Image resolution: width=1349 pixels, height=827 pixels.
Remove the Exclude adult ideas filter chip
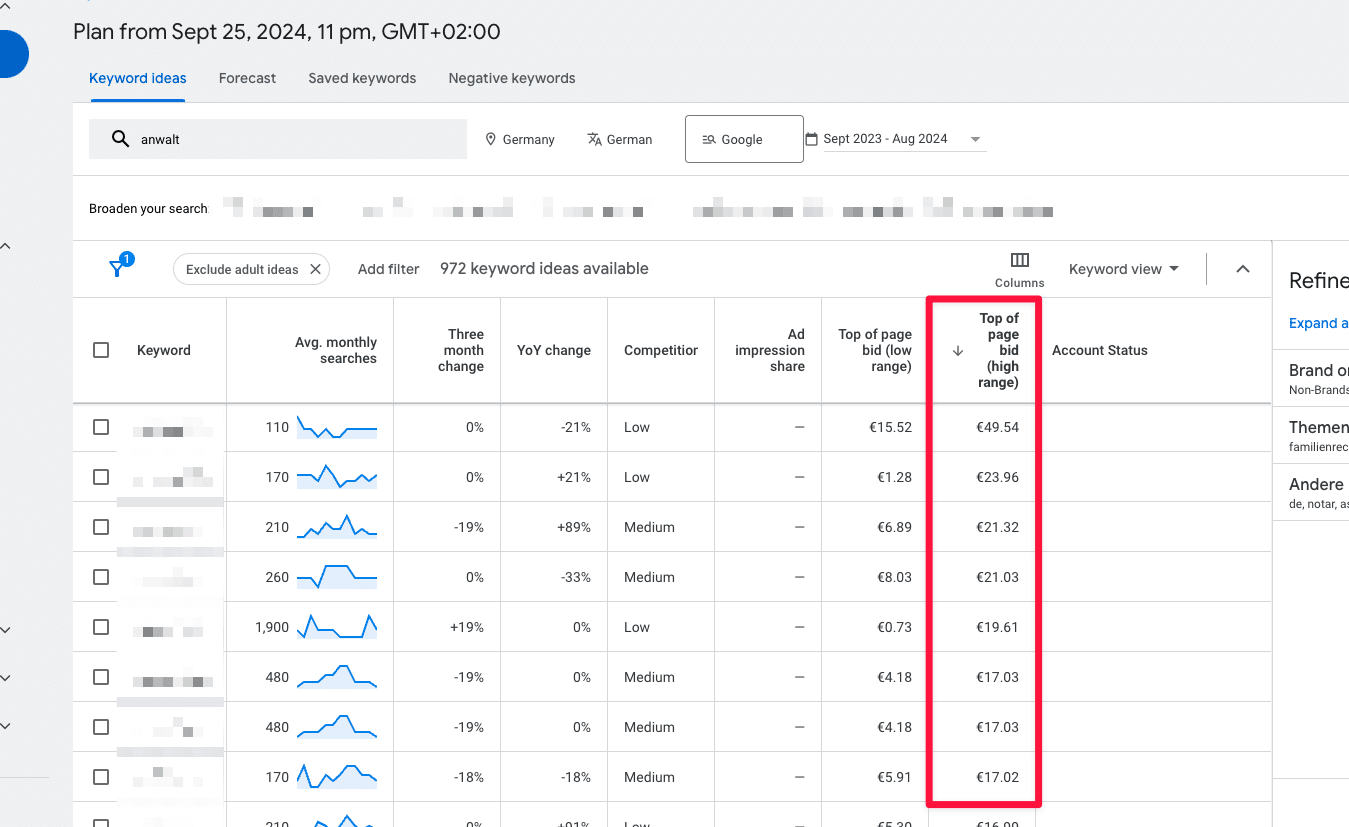(x=315, y=269)
